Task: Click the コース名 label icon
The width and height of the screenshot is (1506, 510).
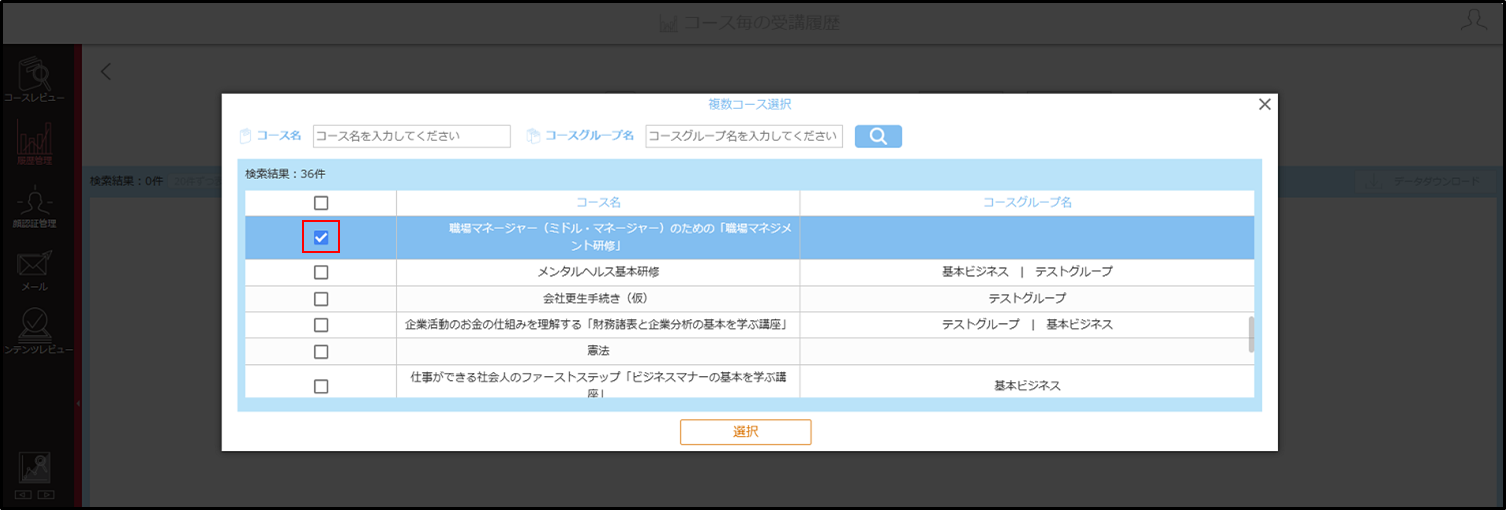Action: tap(246, 136)
